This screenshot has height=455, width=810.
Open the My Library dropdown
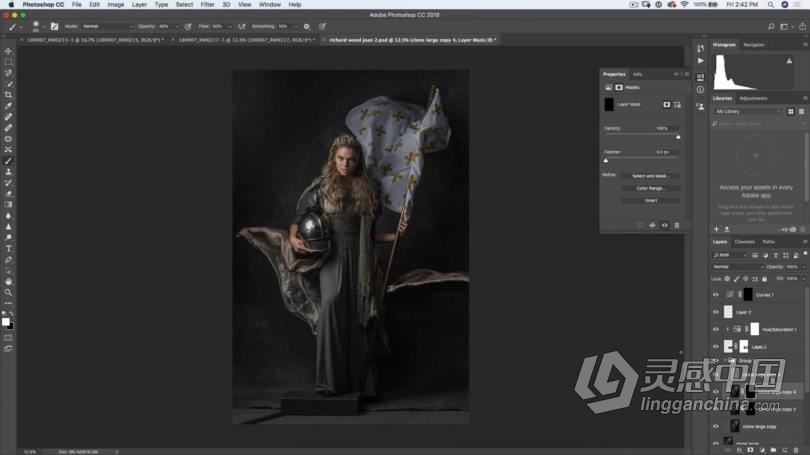pos(748,112)
